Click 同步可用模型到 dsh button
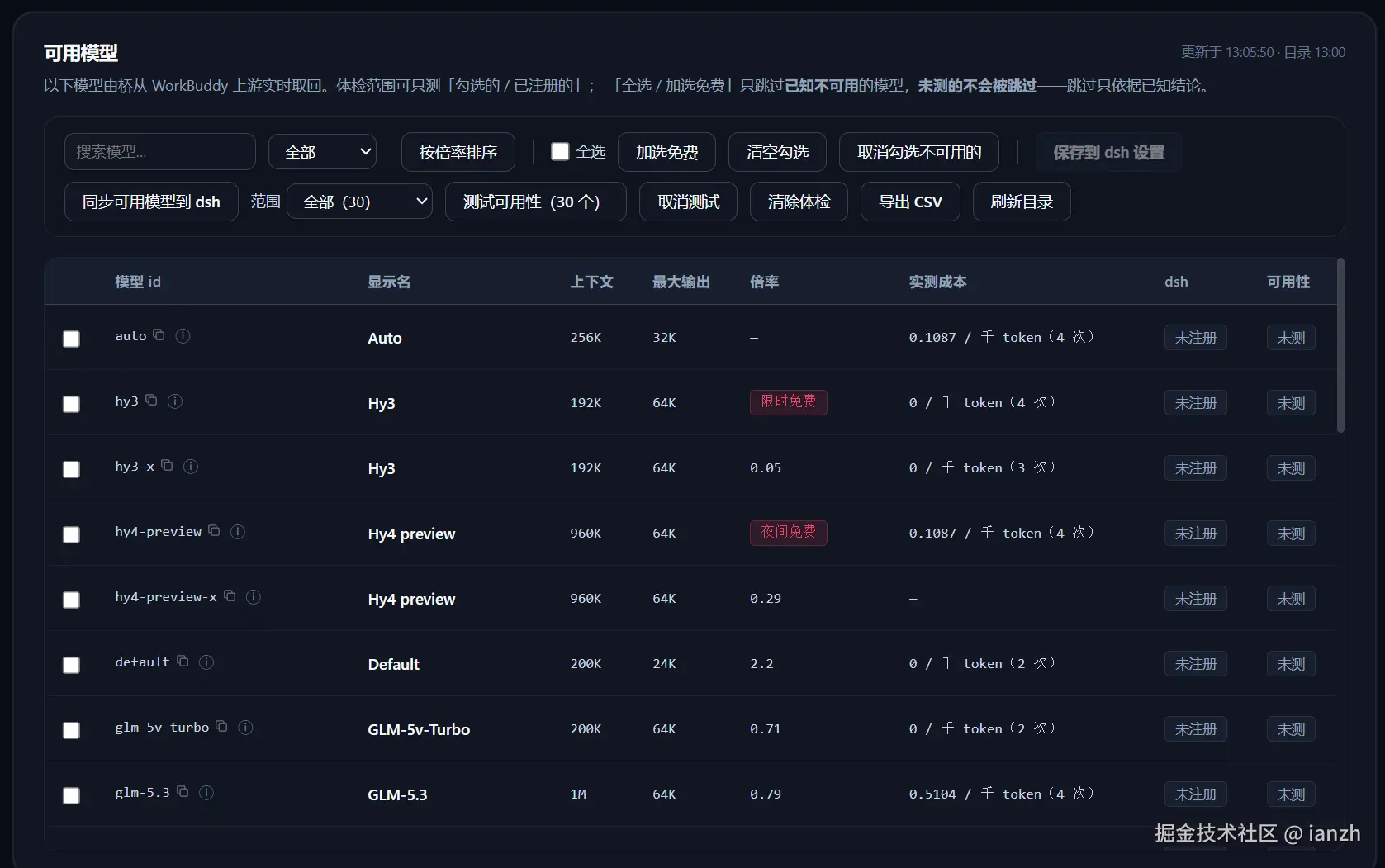The image size is (1385, 868). point(151,202)
